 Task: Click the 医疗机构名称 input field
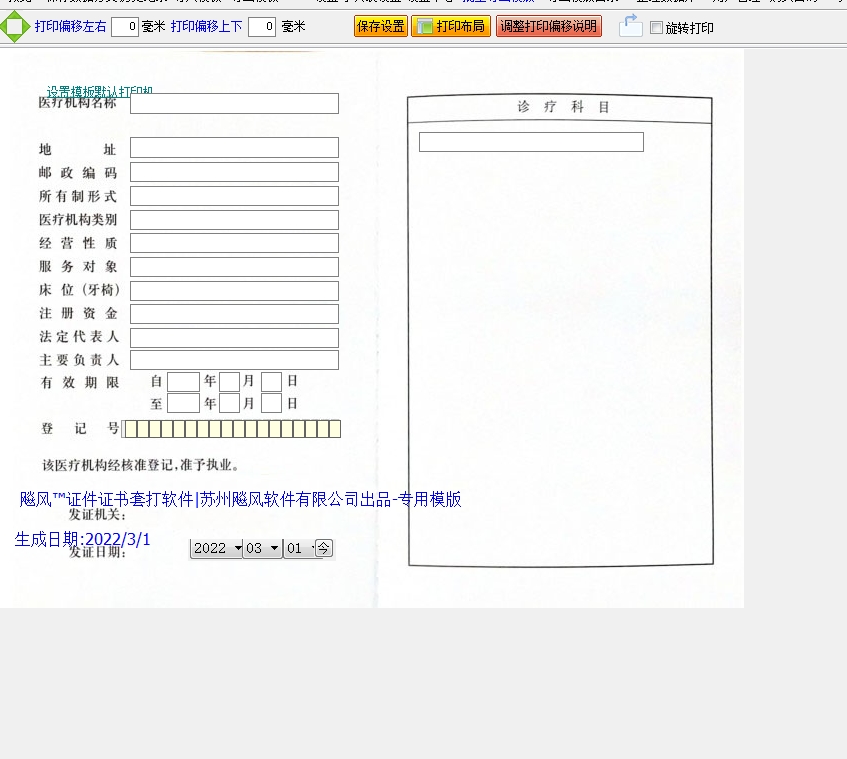(234, 104)
